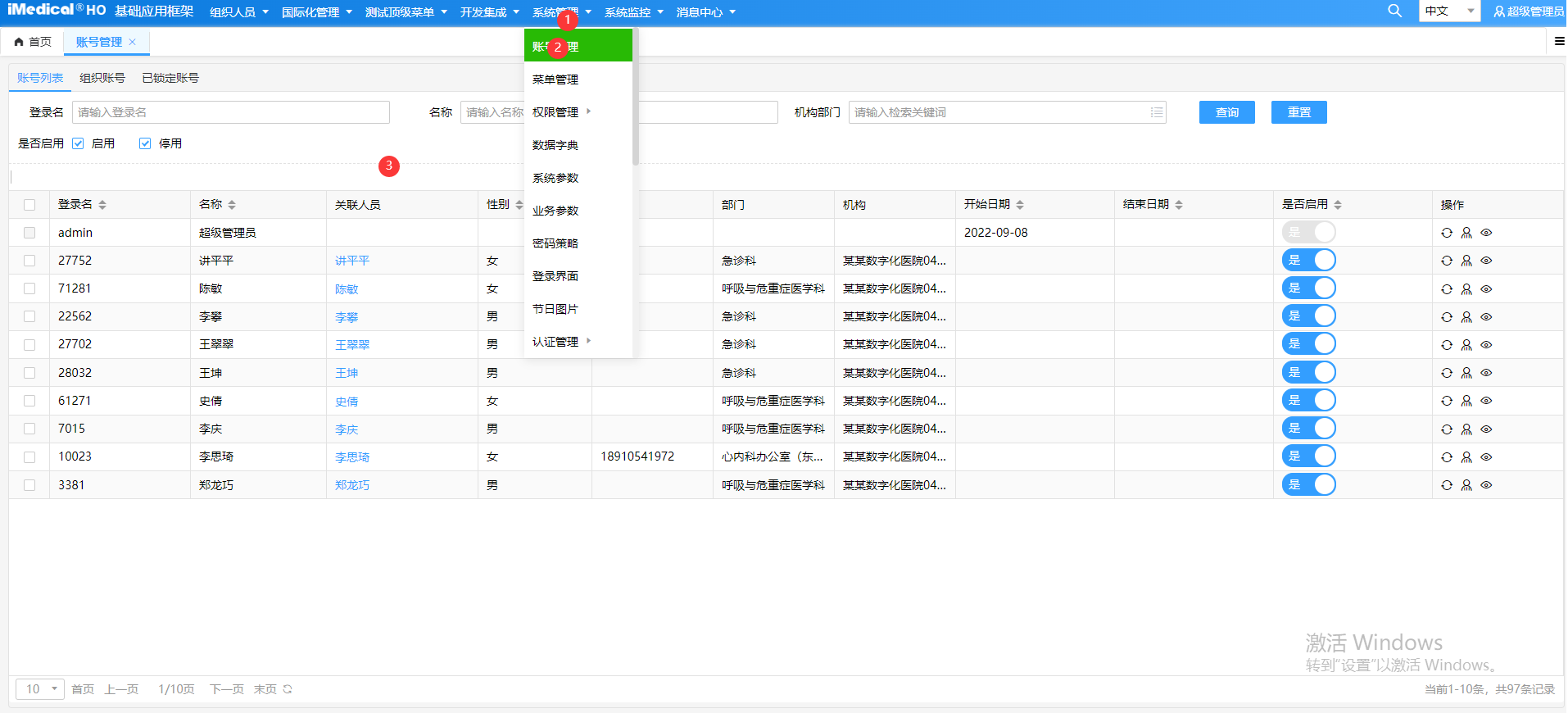The width and height of the screenshot is (1568, 713).
Task: Uncheck the 启用 filter checkbox
Action: pyautogui.click(x=78, y=143)
